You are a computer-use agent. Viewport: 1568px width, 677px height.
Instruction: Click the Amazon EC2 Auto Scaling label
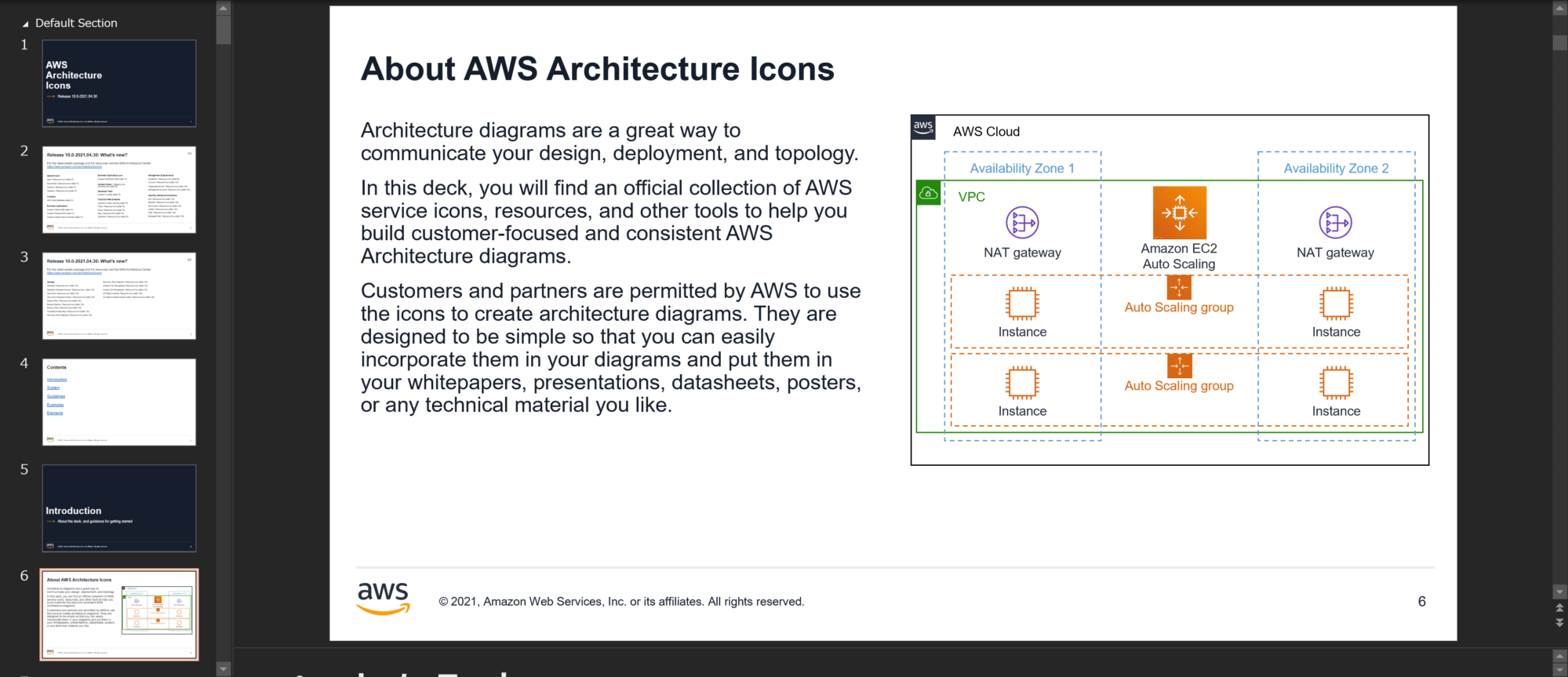pos(1179,257)
